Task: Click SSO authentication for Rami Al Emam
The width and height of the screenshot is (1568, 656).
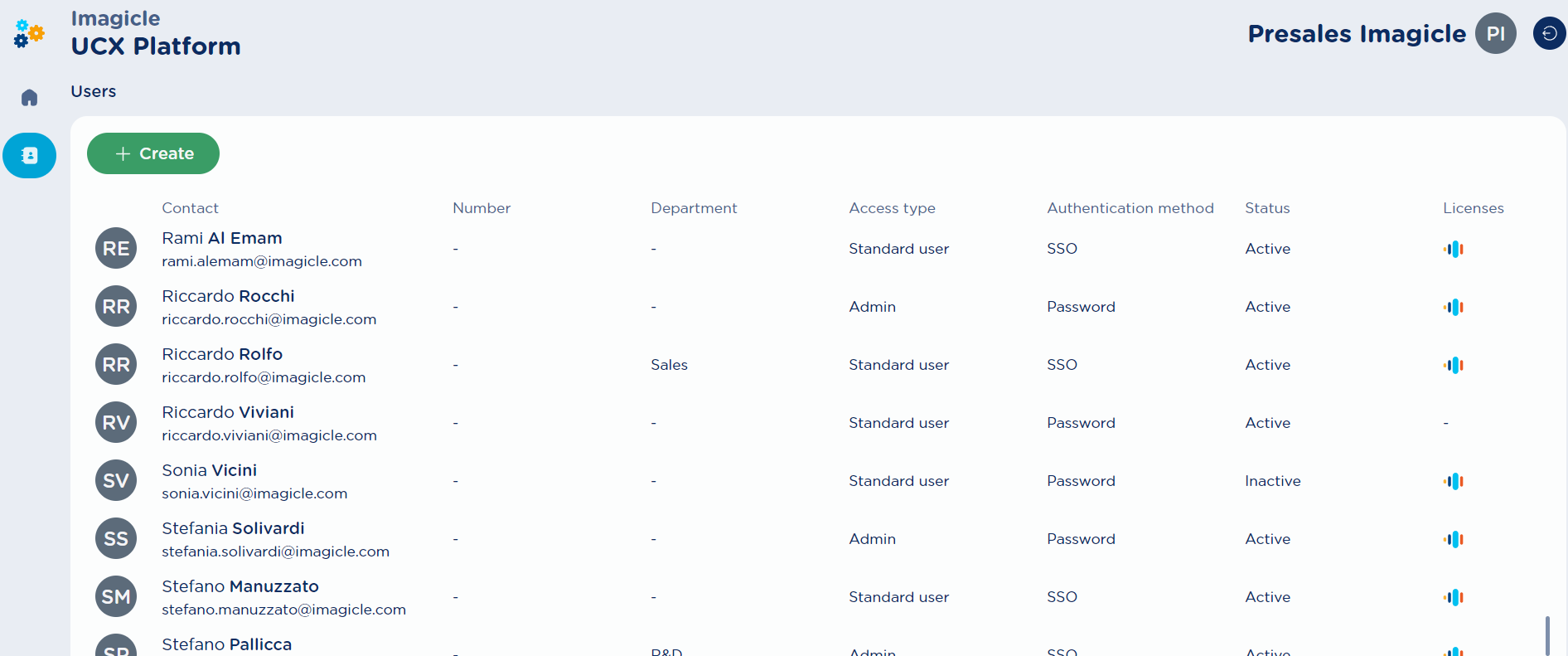Action: point(1062,249)
